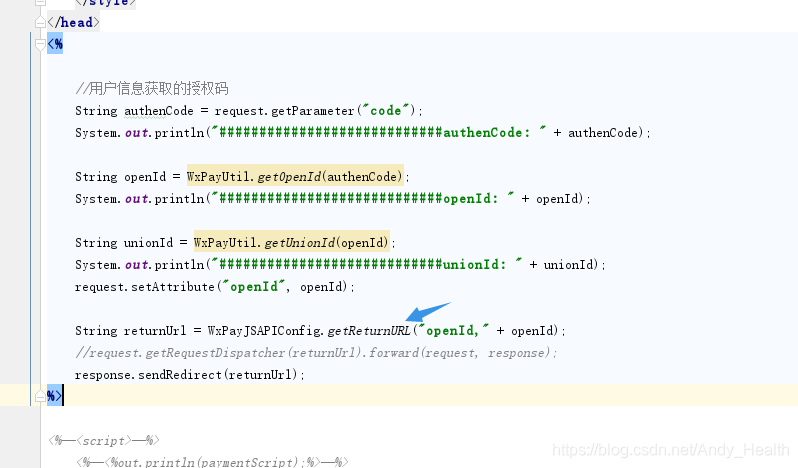Click the highlighted WxPayUtil.getUnionId call
This screenshot has width=798, height=468.
click(x=292, y=243)
